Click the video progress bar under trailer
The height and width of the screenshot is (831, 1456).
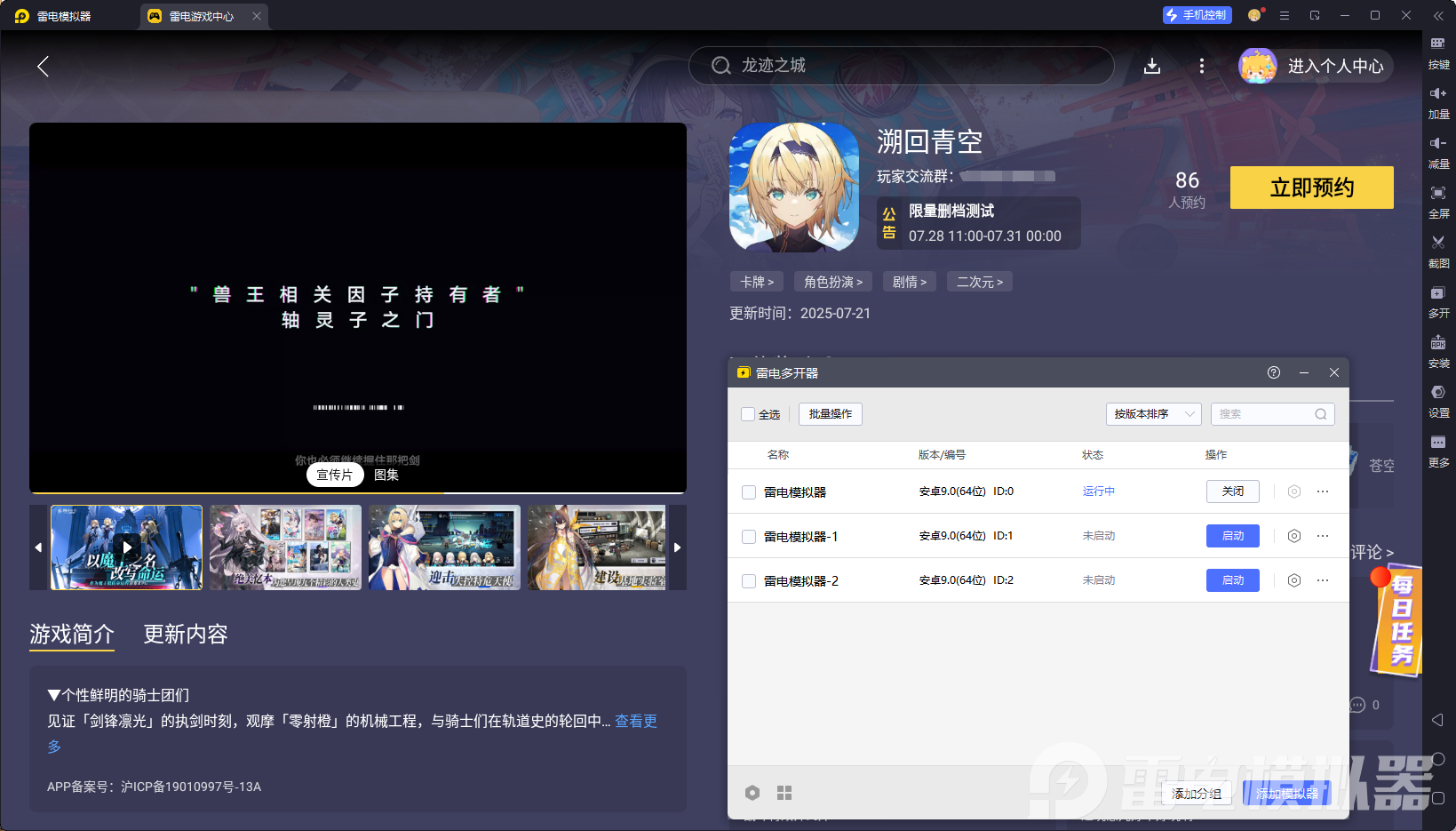(358, 492)
